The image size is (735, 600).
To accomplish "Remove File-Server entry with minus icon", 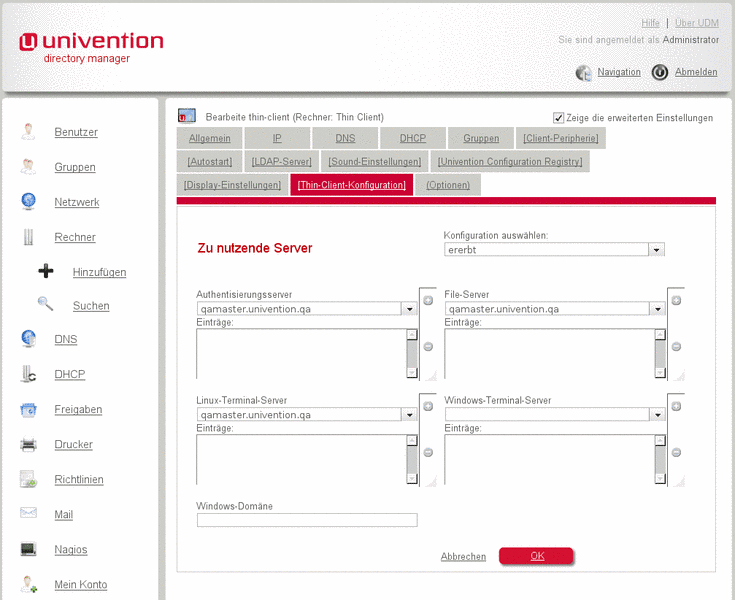I will (676, 347).
